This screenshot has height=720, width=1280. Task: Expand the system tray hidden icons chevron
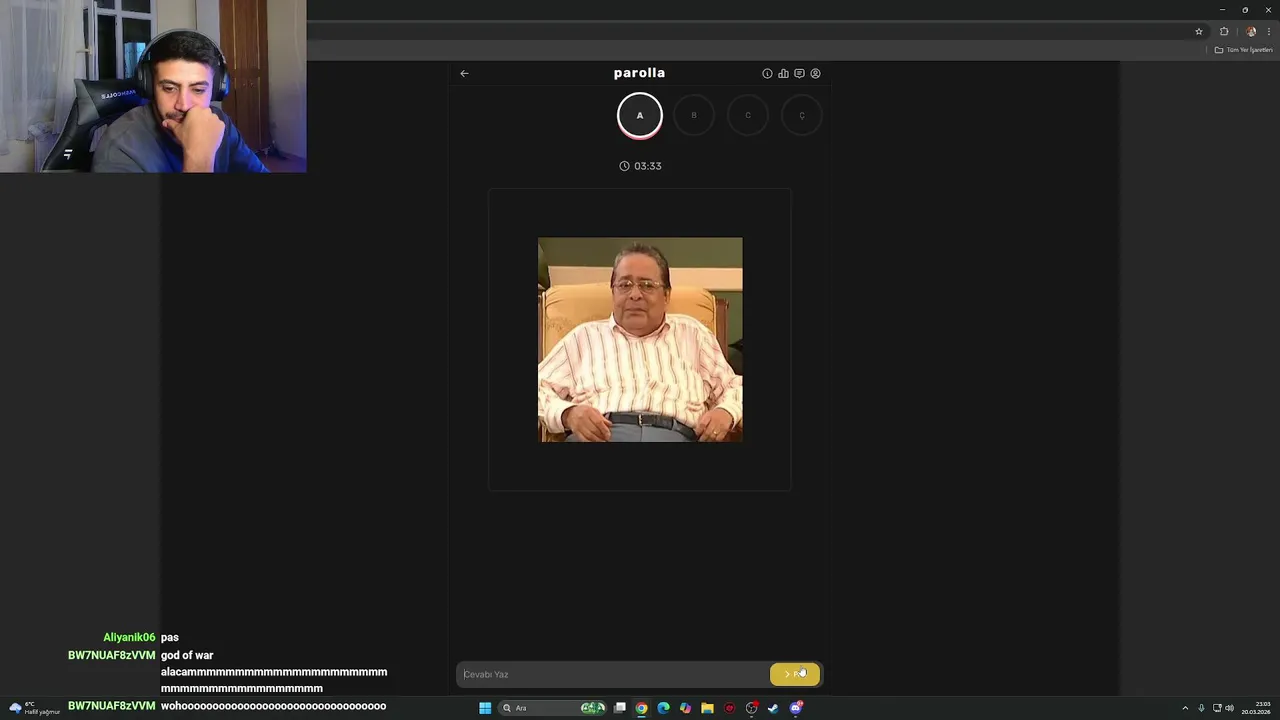1185,708
